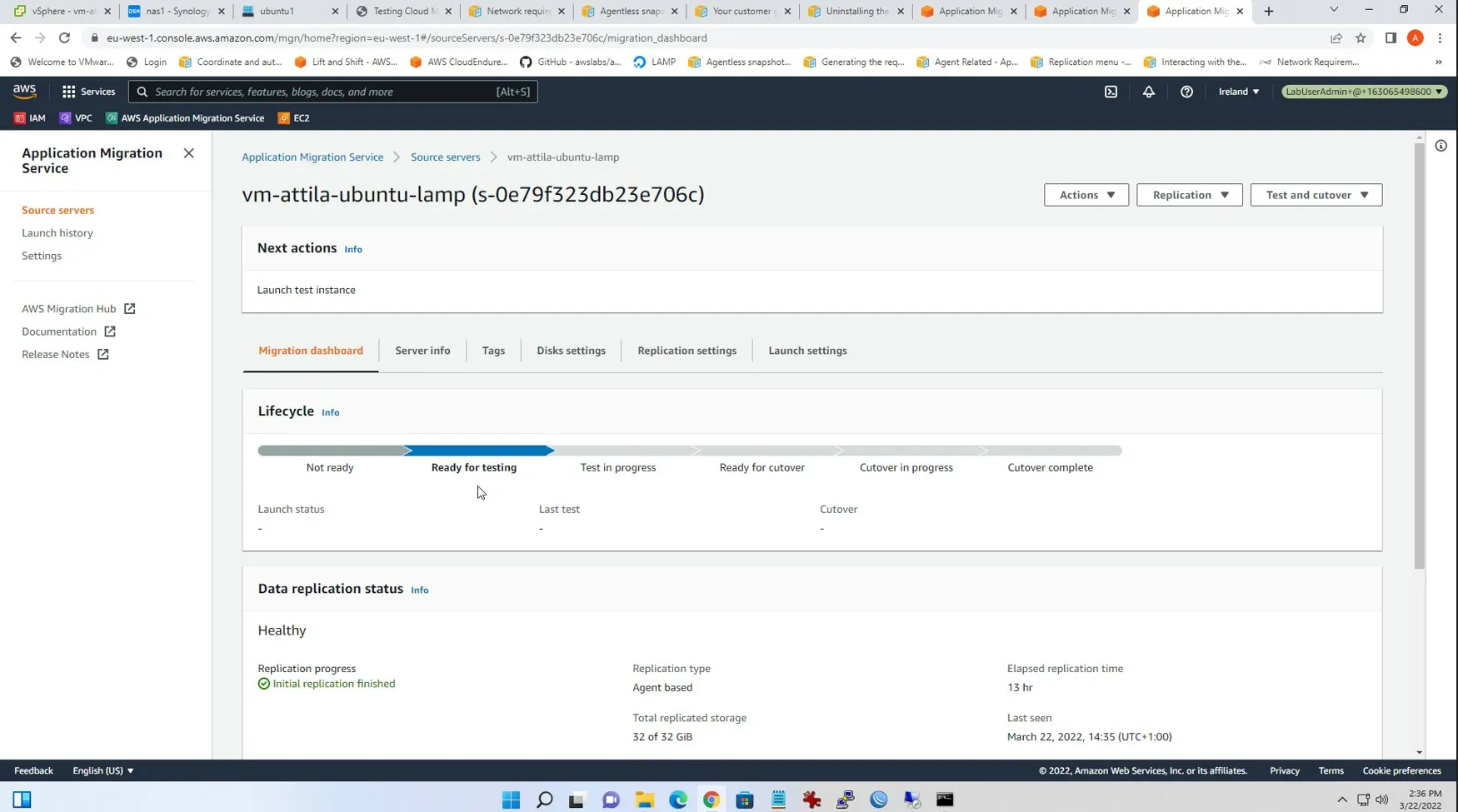Open AWS Migration Hub external link
The image size is (1458, 812).
click(78, 309)
